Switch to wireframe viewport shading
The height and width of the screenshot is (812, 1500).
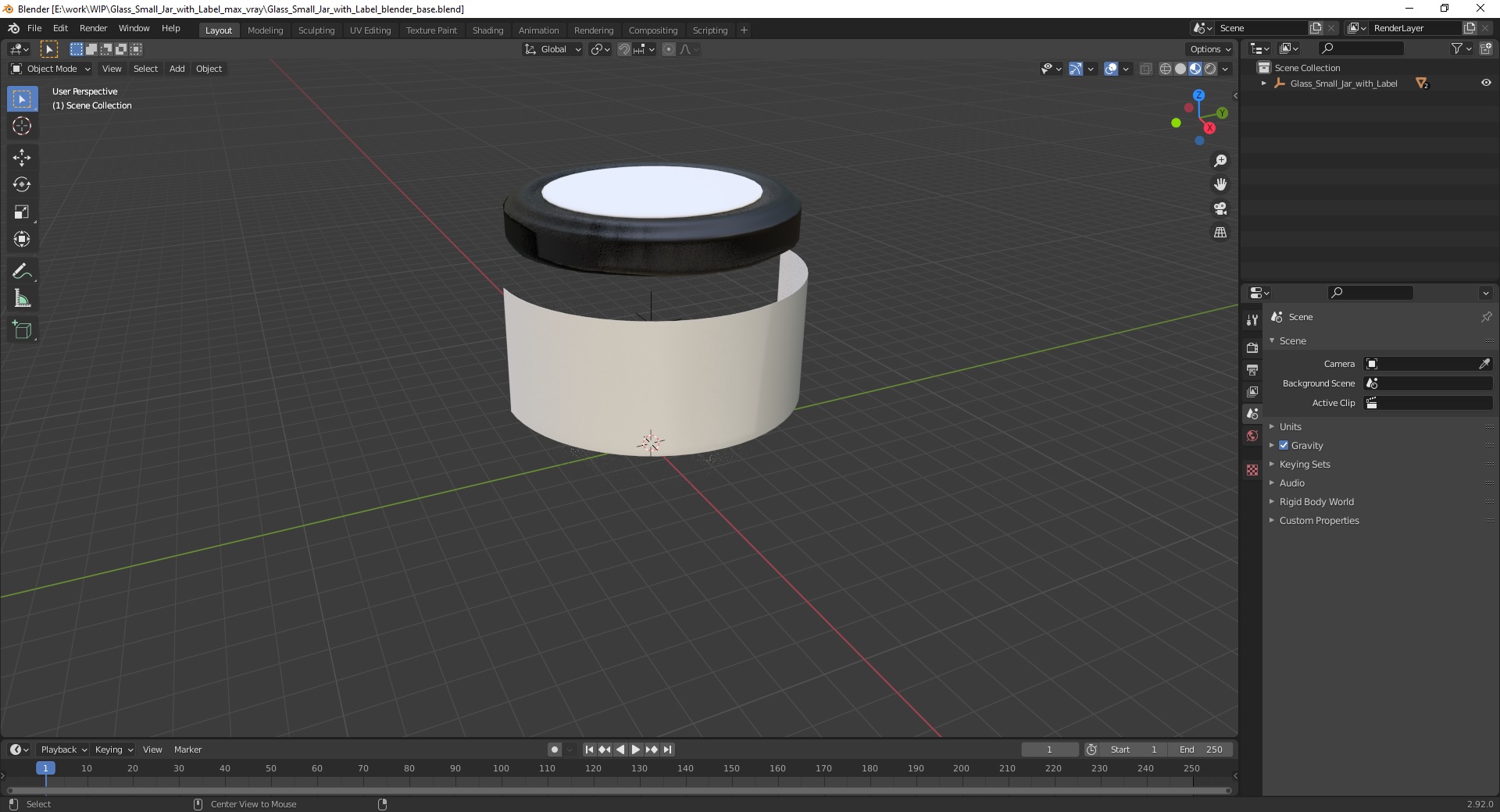[x=1166, y=69]
